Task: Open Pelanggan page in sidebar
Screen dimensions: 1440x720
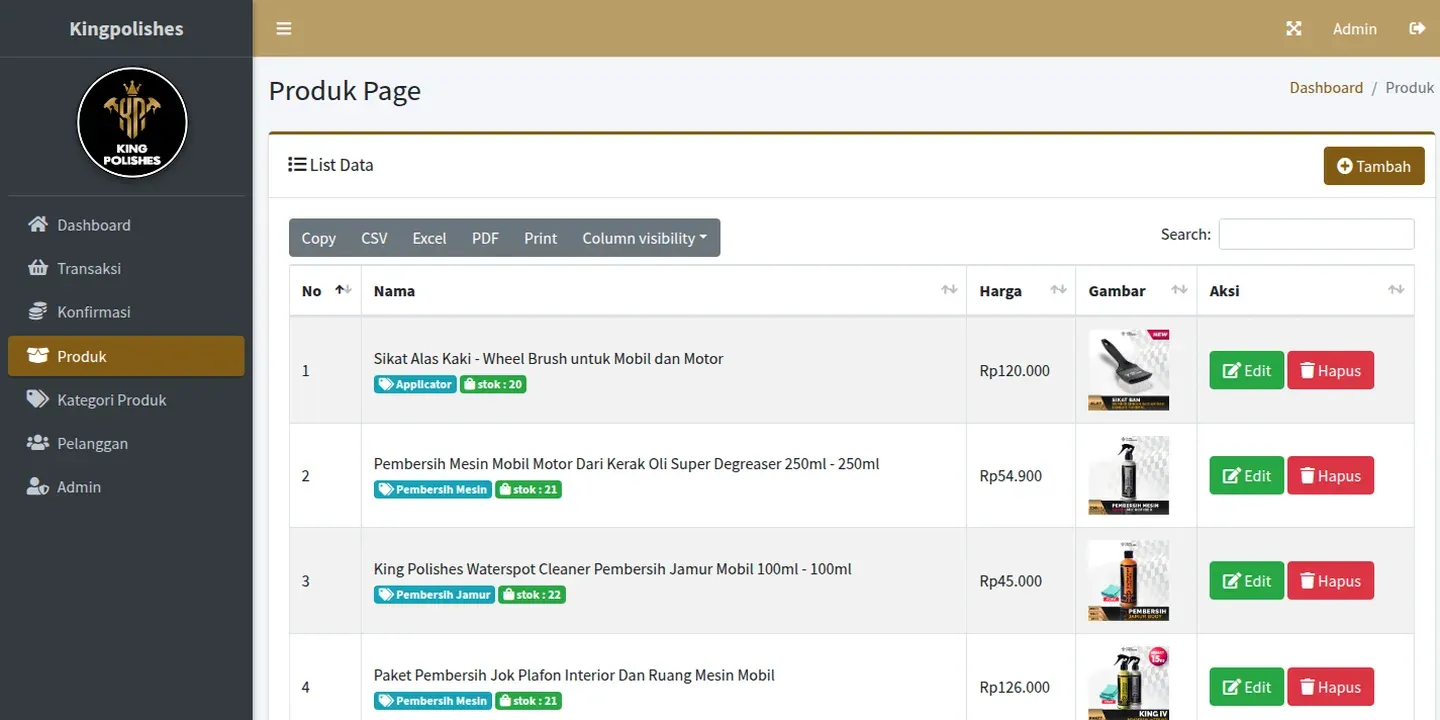Action: coord(126,443)
